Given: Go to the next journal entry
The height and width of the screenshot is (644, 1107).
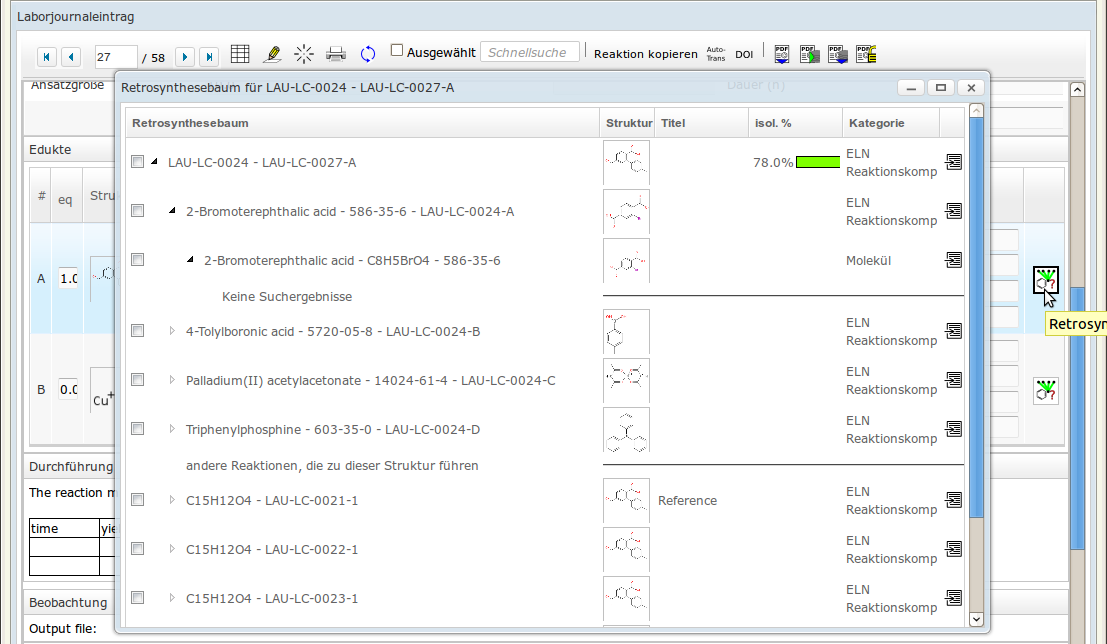Looking at the screenshot, I should coord(184,55).
